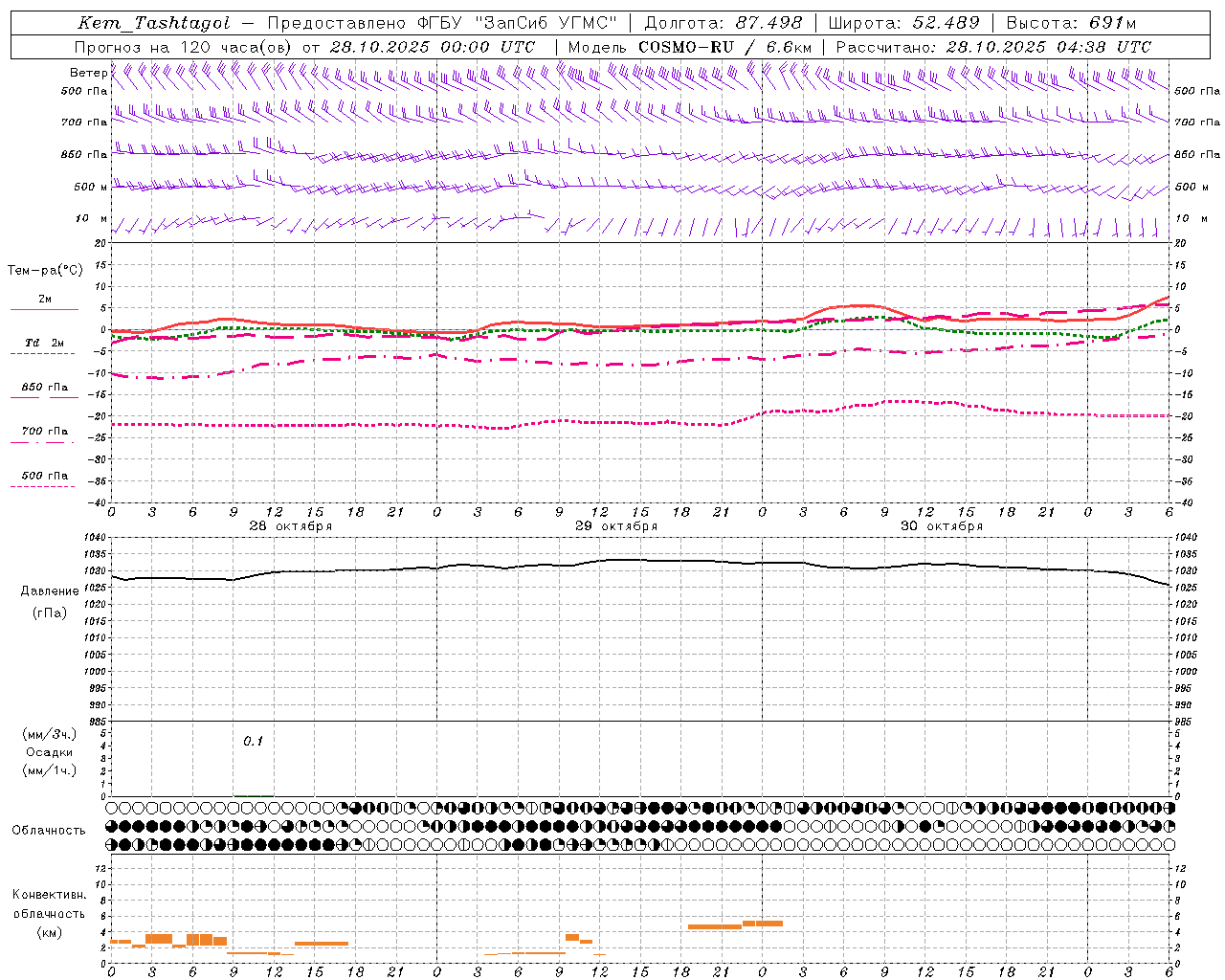Viewport: 1225px width, 980px height.
Task: Click the 30 октября date label
Action: (942, 526)
